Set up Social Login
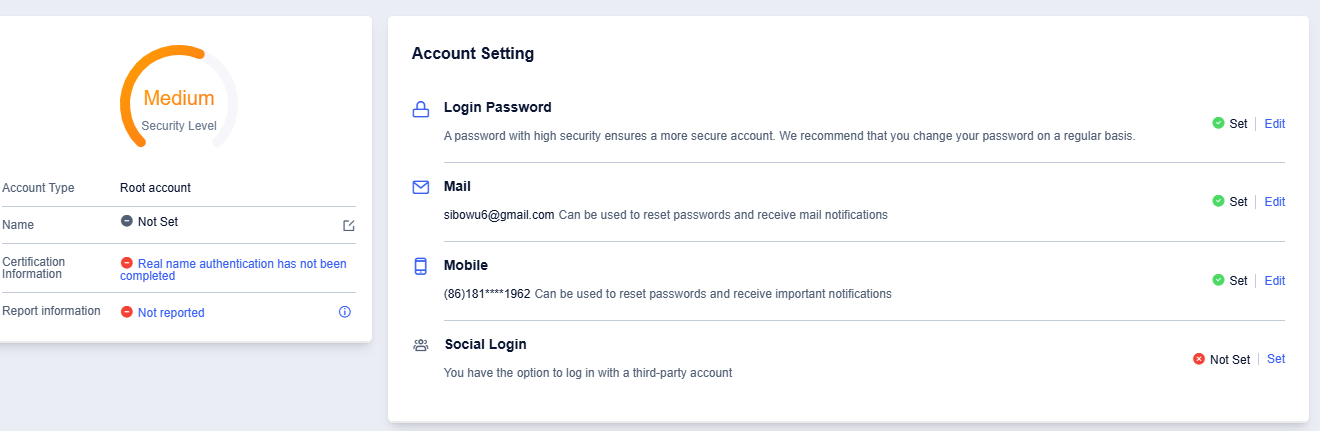 [x=1276, y=359]
